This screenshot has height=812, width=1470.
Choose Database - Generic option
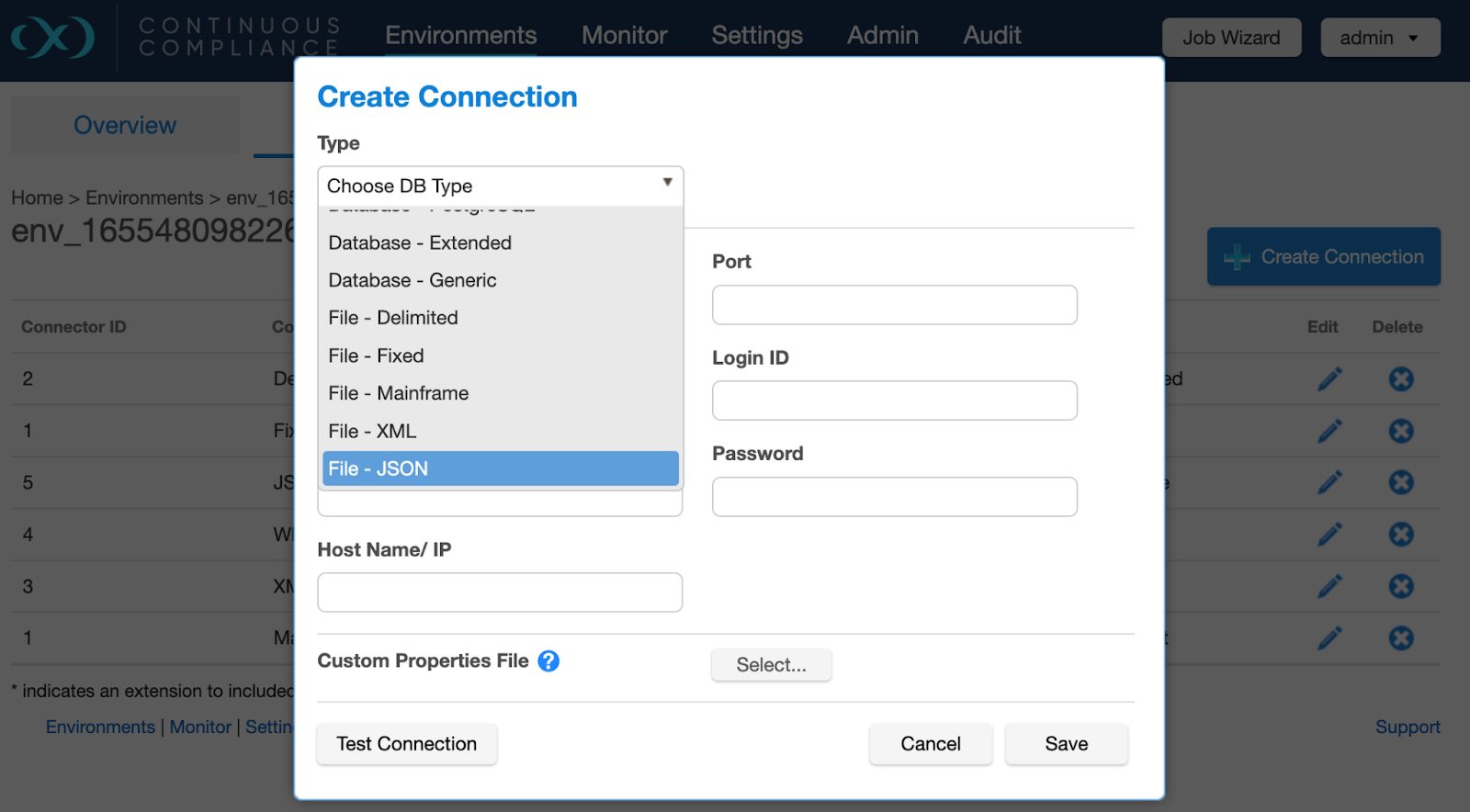(413, 280)
